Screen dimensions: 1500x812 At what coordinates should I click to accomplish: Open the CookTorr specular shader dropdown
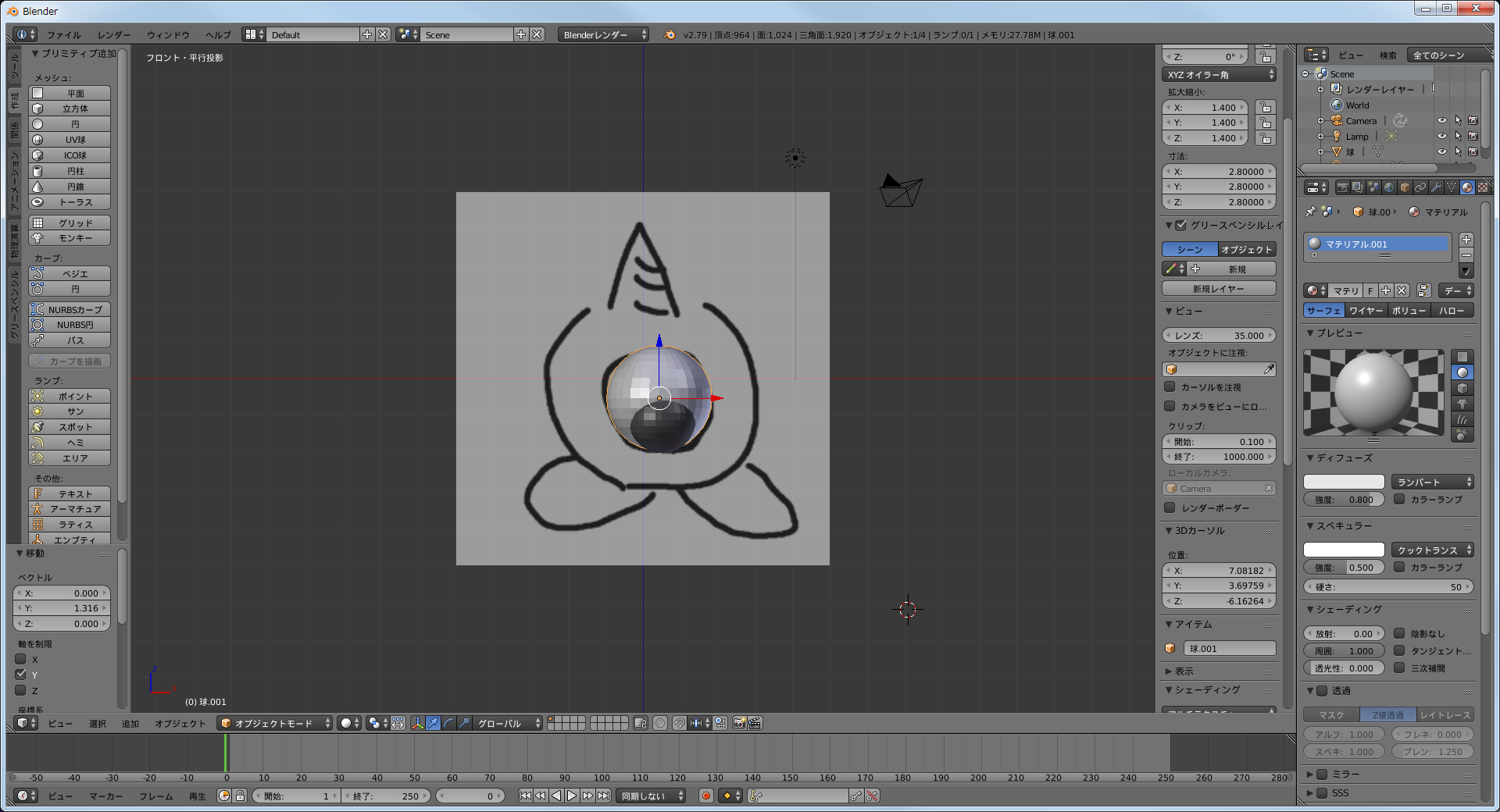coord(1432,550)
